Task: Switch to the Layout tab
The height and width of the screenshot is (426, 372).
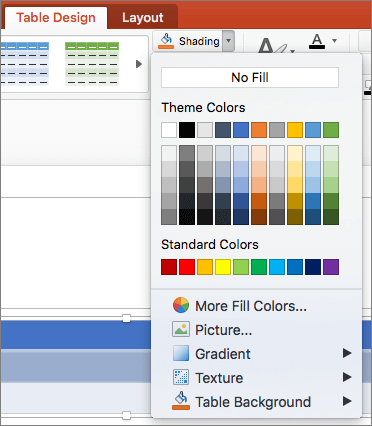Action: 143,18
